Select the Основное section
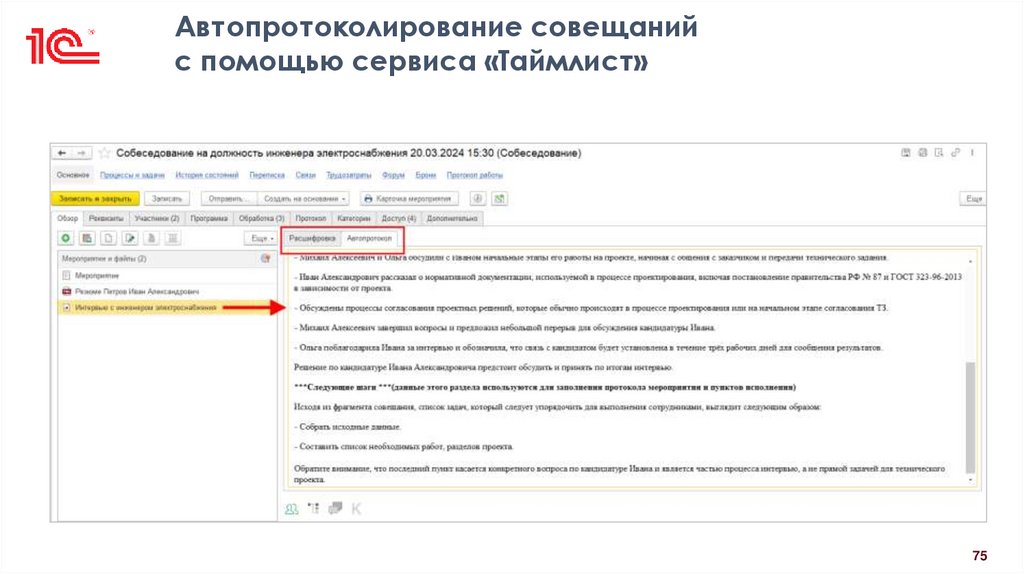The height and width of the screenshot is (574, 1024). (72, 175)
